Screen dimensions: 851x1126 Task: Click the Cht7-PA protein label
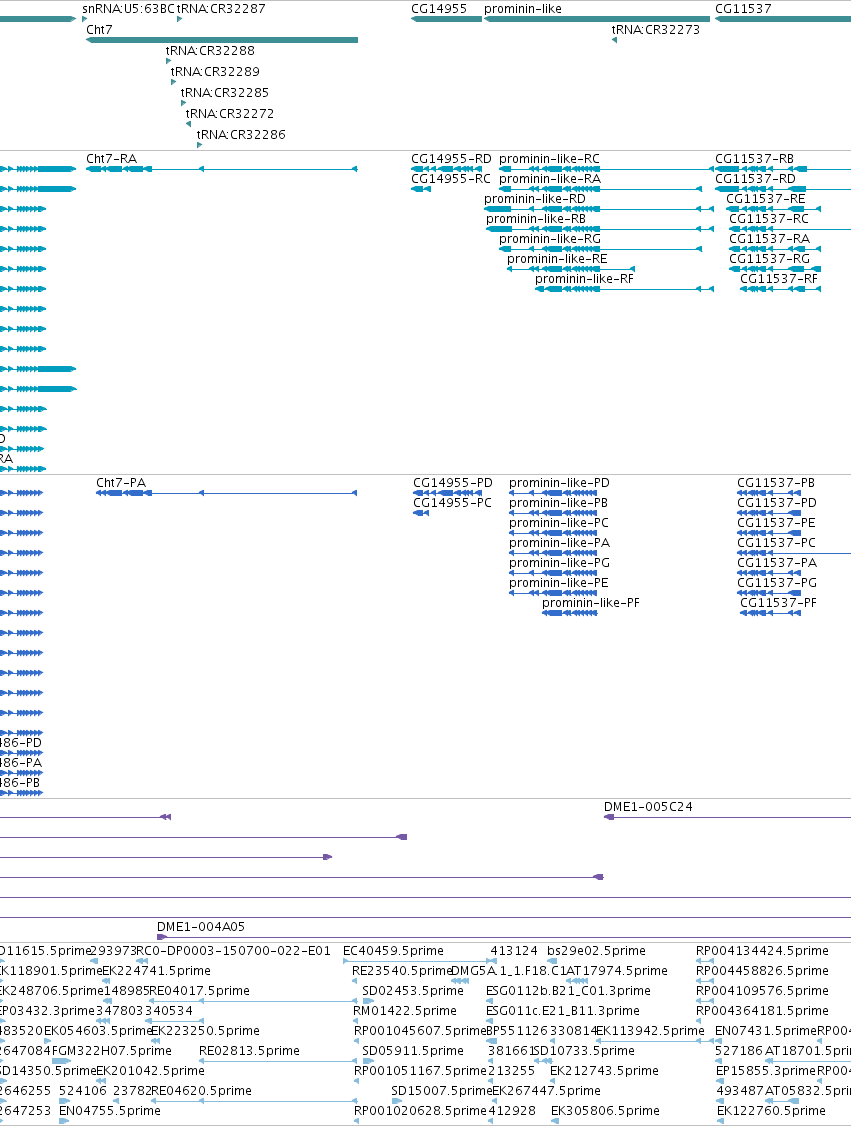pyautogui.click(x=121, y=483)
